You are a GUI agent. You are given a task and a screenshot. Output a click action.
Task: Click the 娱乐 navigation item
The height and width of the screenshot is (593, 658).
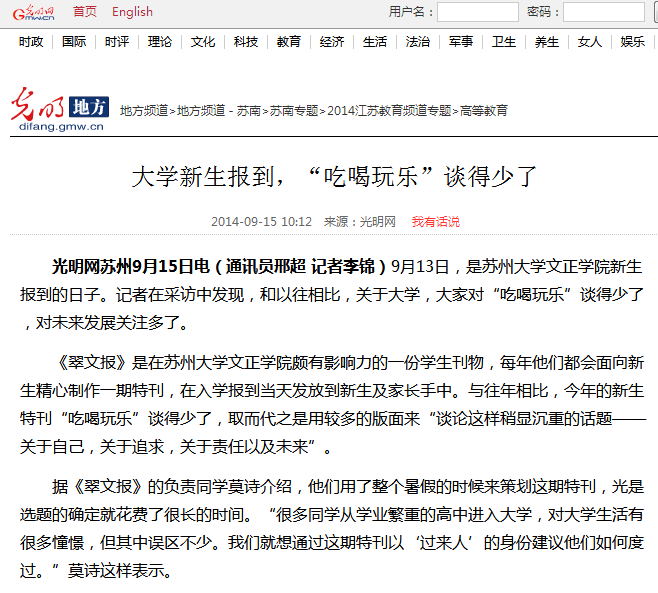click(x=633, y=42)
